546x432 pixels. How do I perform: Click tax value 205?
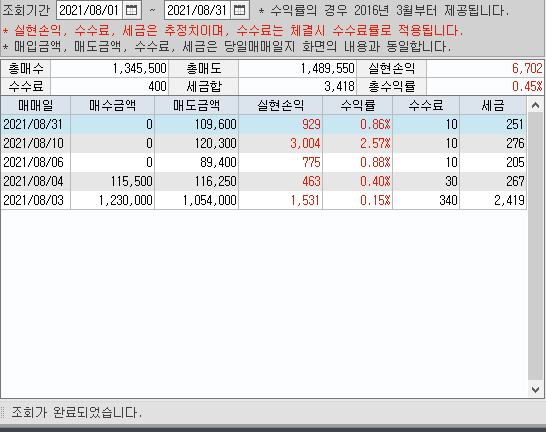(515, 162)
